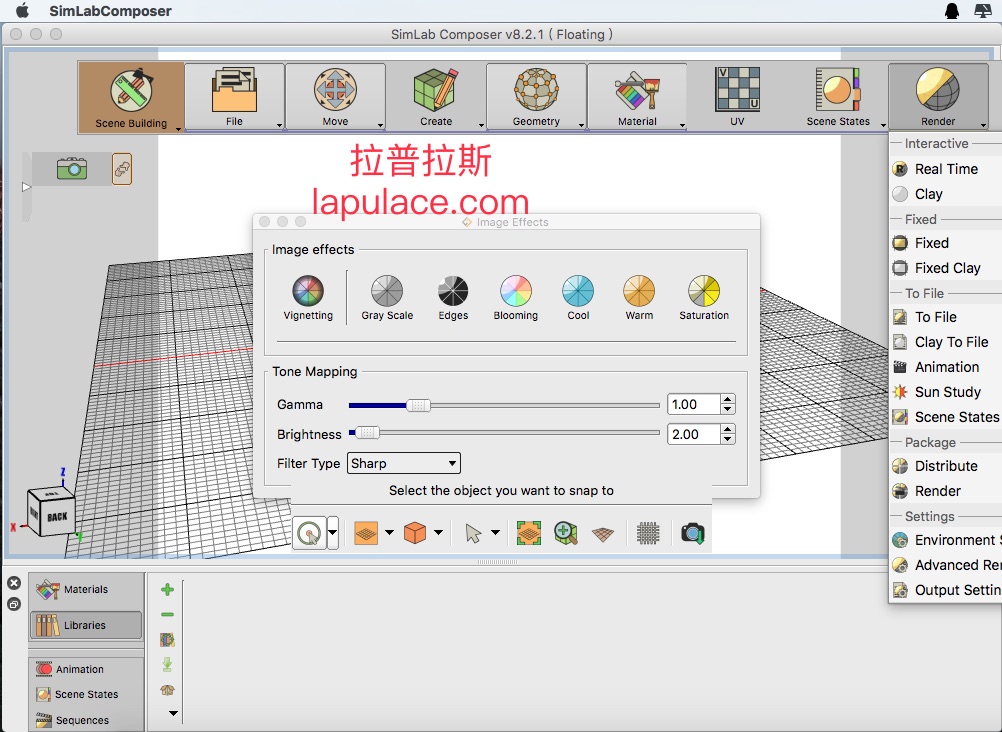Expand the left panel triangle arrow
This screenshot has width=1002, height=732.
point(26,187)
